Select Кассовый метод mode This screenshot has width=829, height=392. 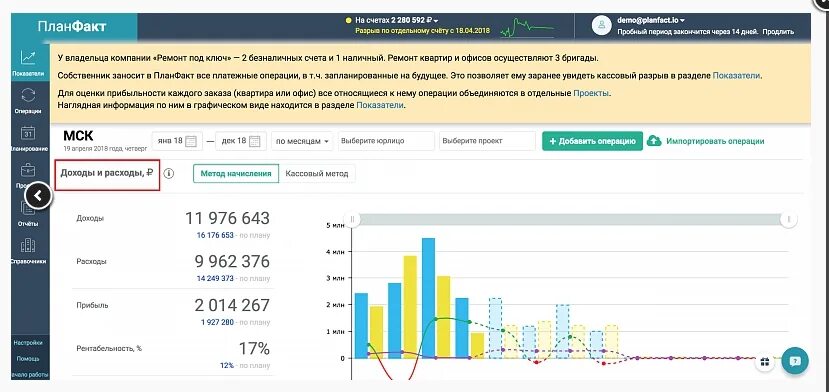(x=317, y=174)
